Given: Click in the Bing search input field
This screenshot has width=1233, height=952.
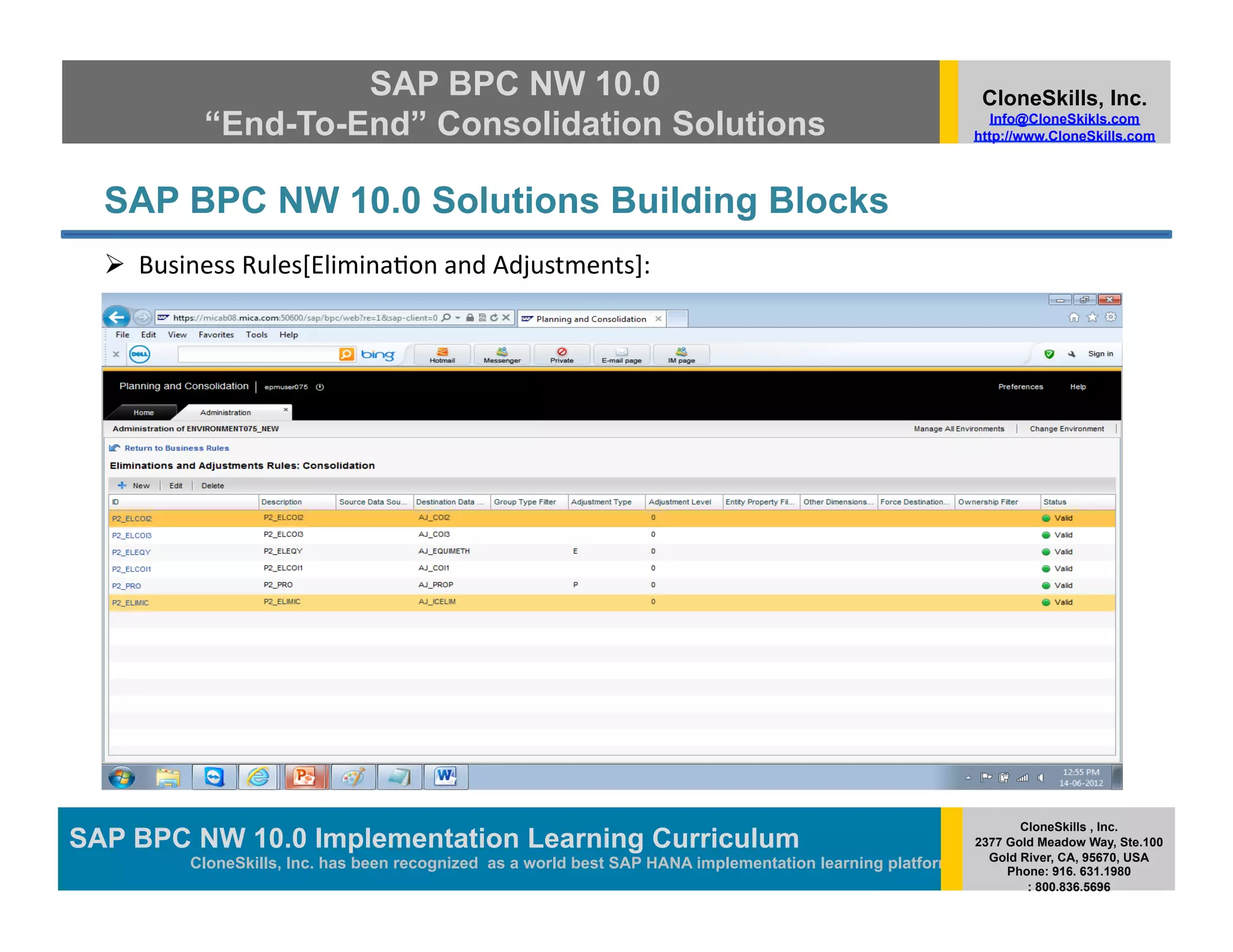Looking at the screenshot, I should click(258, 354).
